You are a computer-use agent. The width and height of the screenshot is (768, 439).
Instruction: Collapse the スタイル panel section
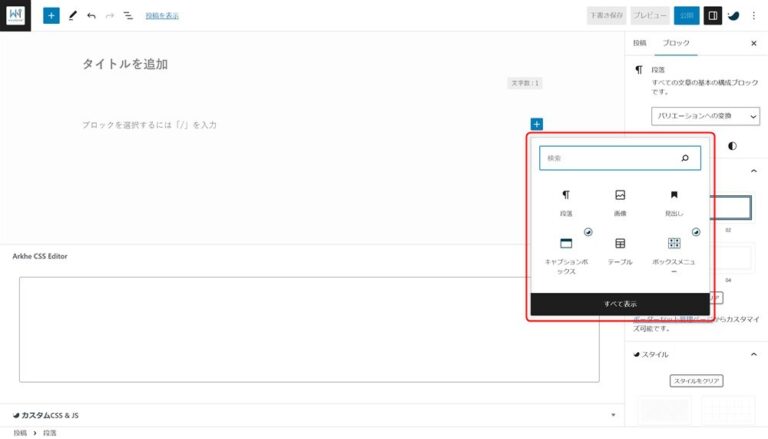(x=753, y=354)
